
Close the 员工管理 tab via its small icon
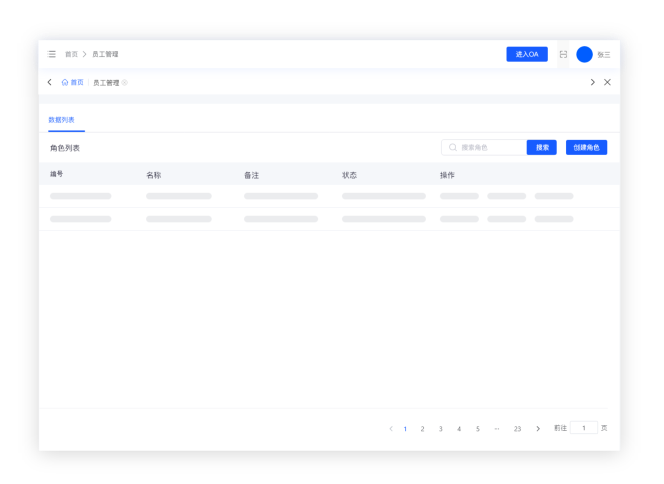pos(125,83)
